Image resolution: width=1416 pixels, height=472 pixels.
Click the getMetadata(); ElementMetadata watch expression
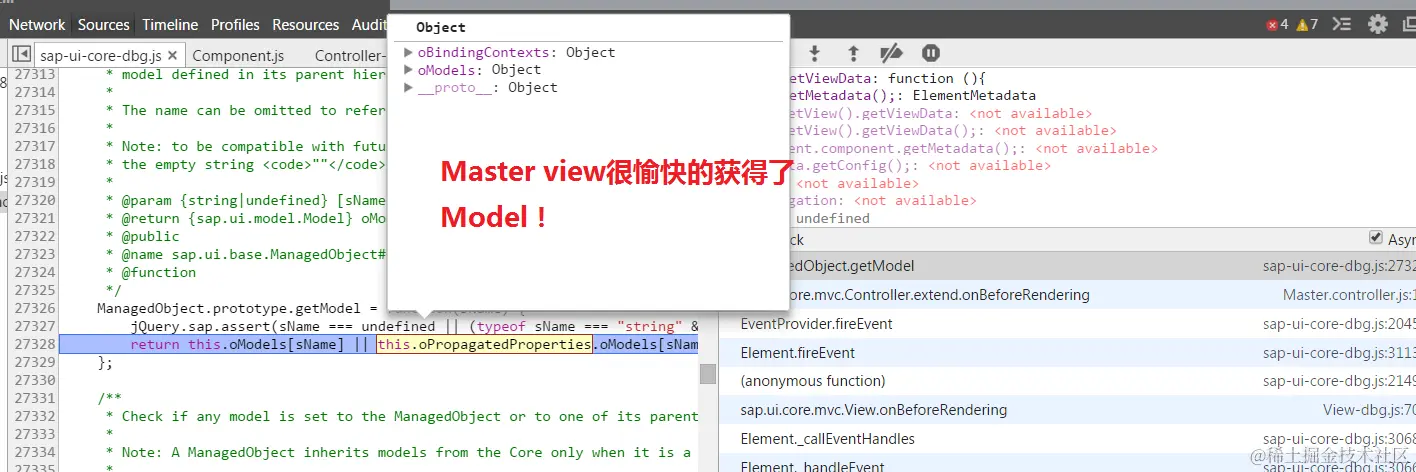pyautogui.click(x=912, y=96)
